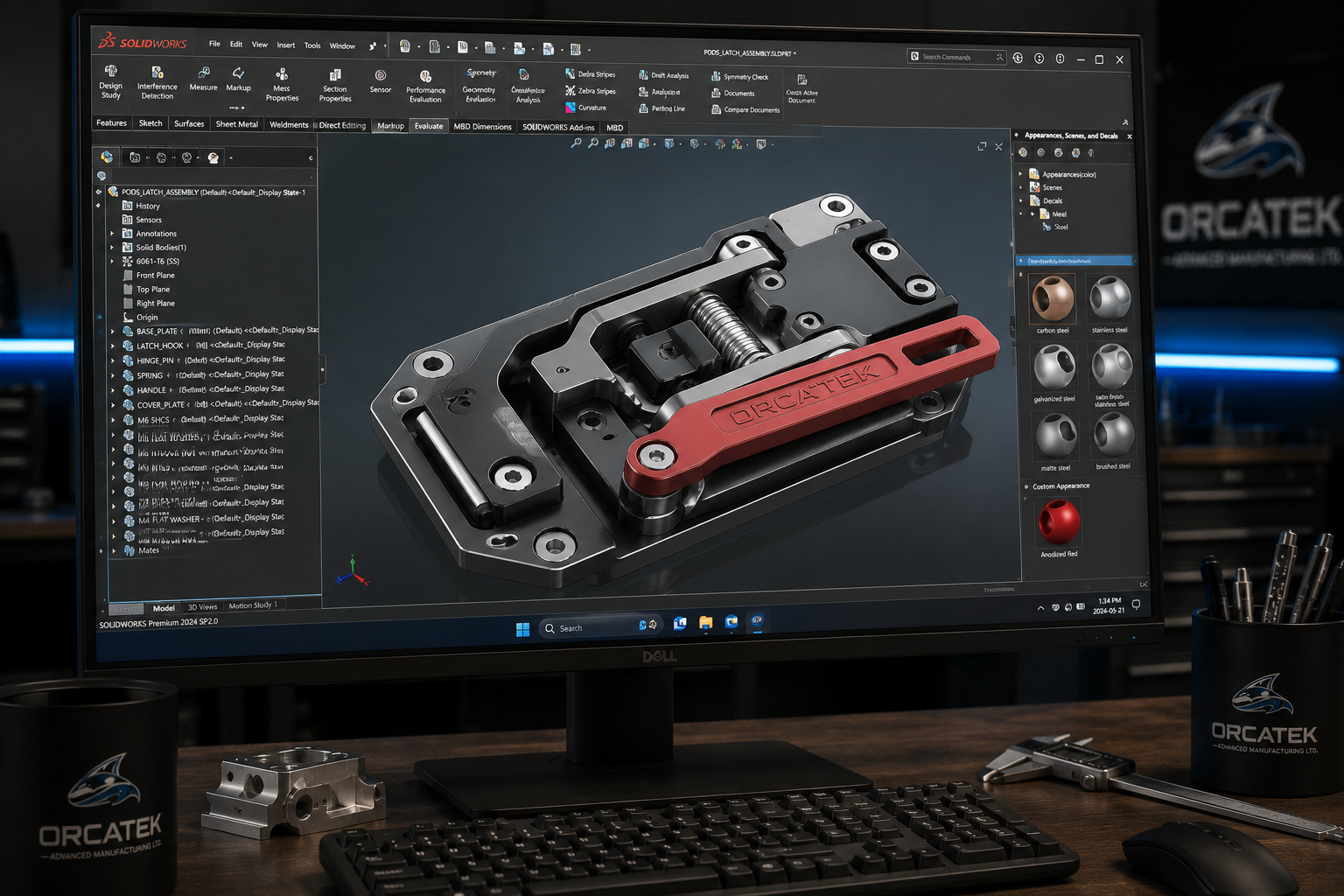Image resolution: width=1344 pixels, height=896 pixels.
Task: Open Section Properties
Action: click(x=335, y=86)
